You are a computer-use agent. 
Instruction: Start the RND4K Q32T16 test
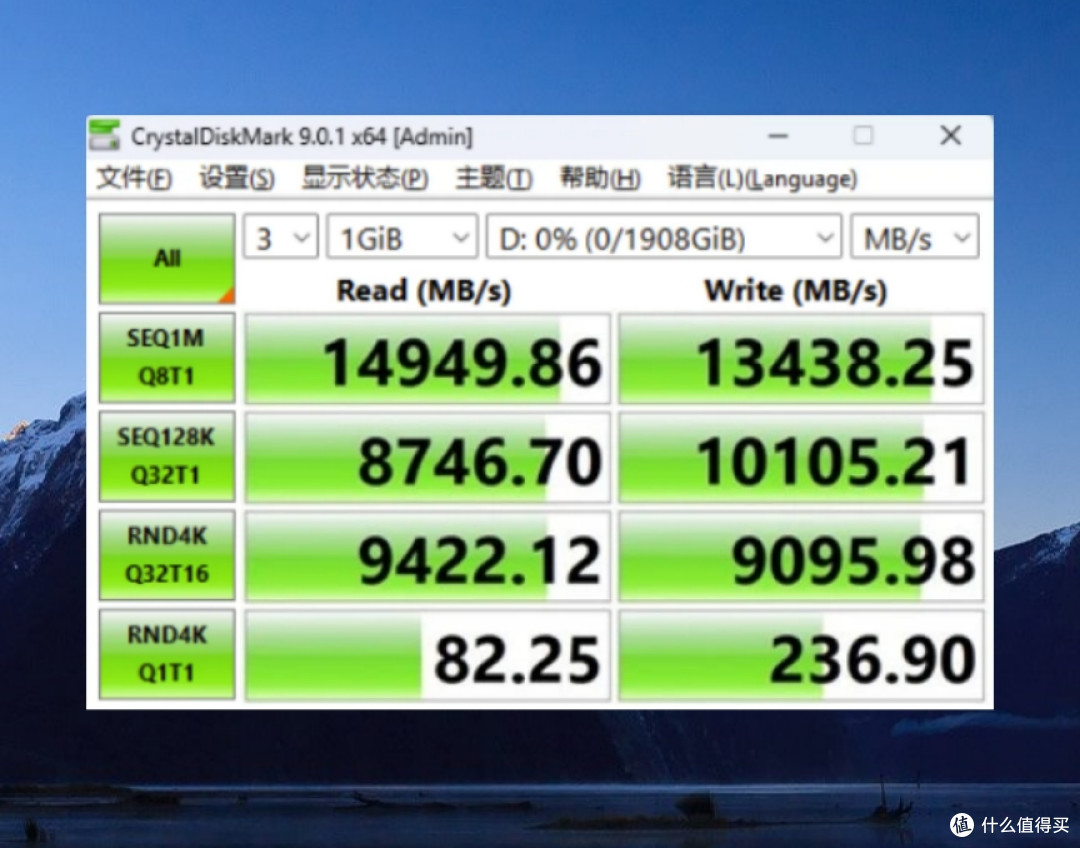click(167, 555)
